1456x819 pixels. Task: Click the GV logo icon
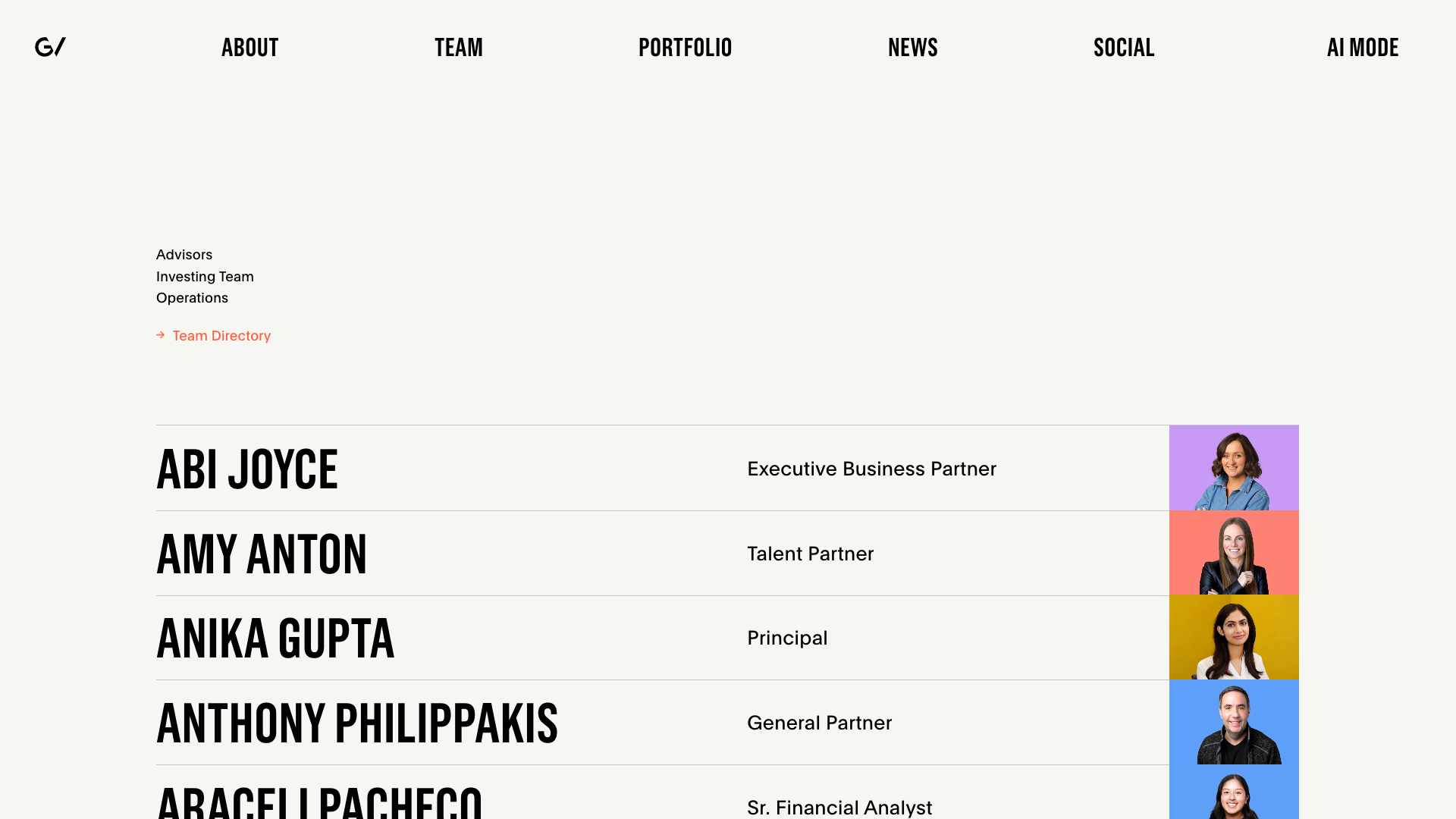point(50,47)
